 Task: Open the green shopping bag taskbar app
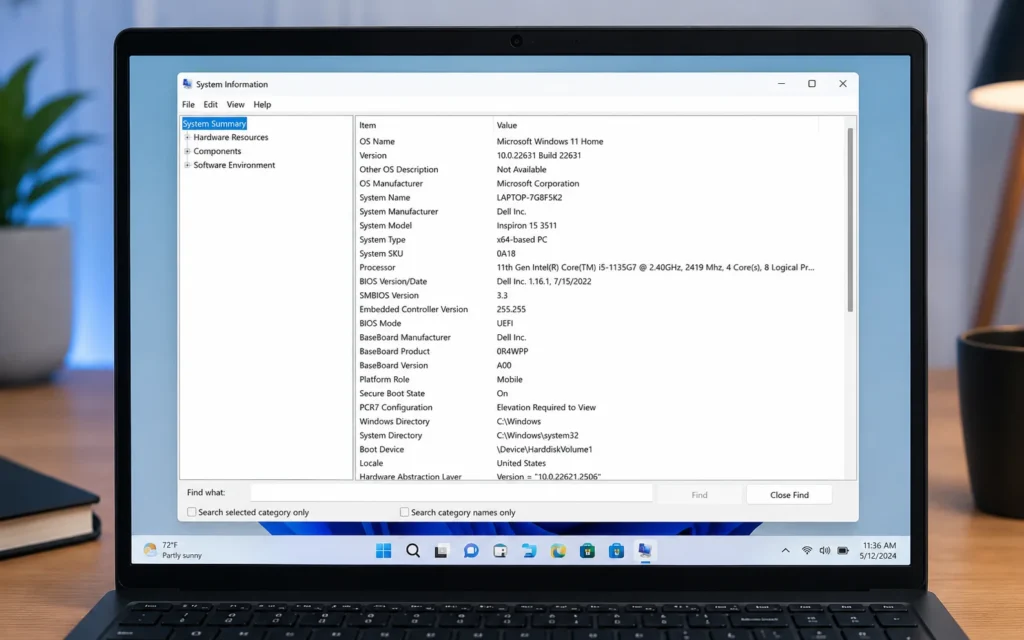pyautogui.click(x=587, y=551)
